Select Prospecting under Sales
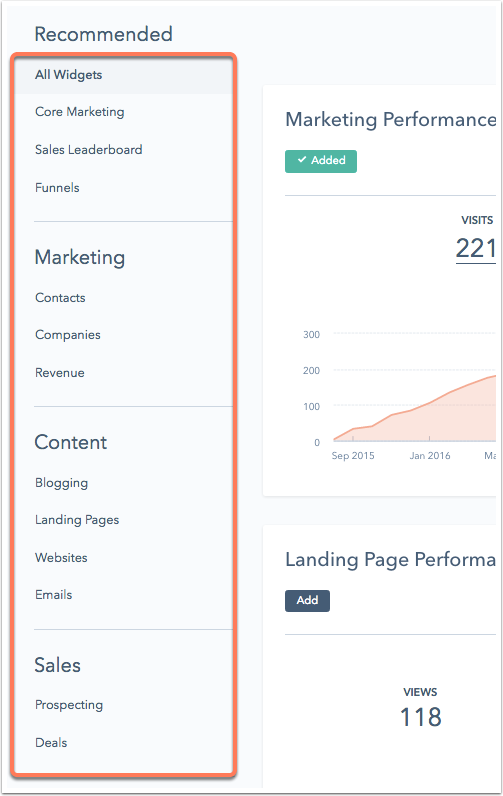The height and width of the screenshot is (796, 503). (69, 705)
